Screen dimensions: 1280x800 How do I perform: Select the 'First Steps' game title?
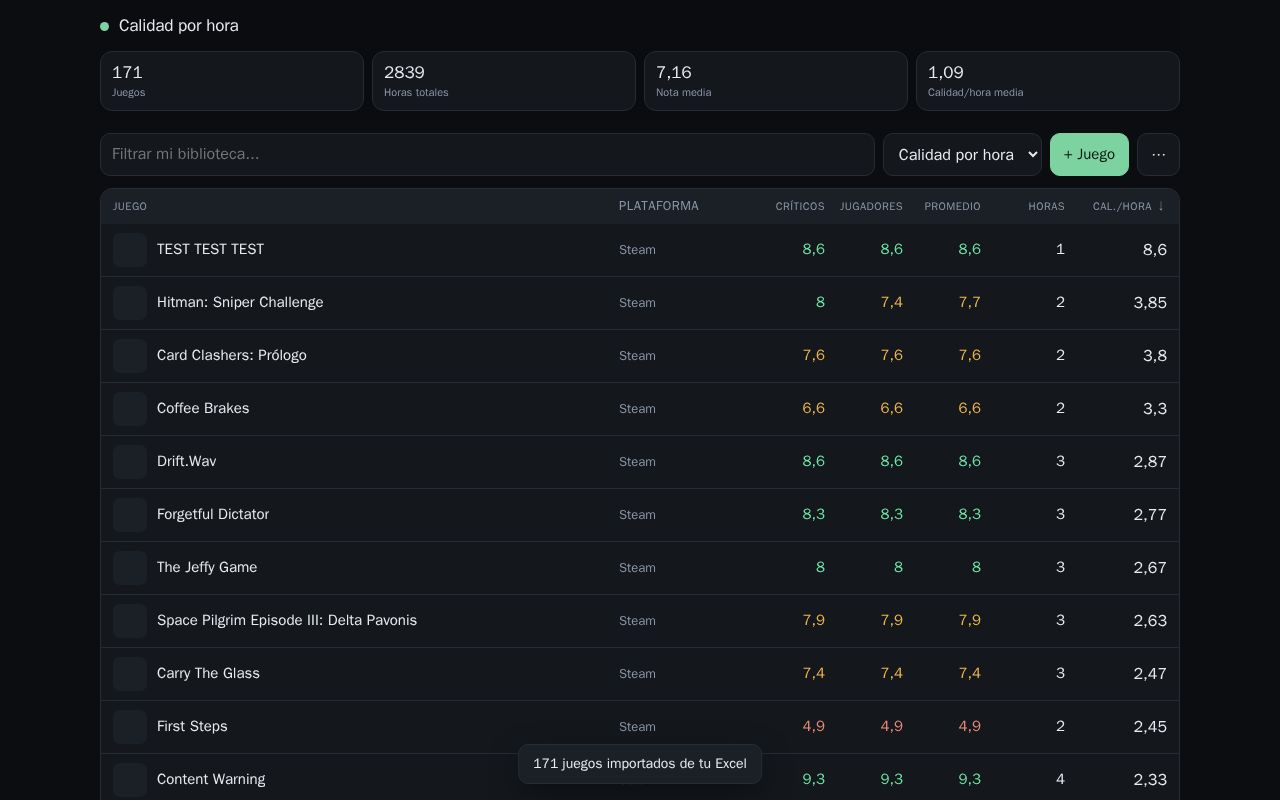pos(192,726)
